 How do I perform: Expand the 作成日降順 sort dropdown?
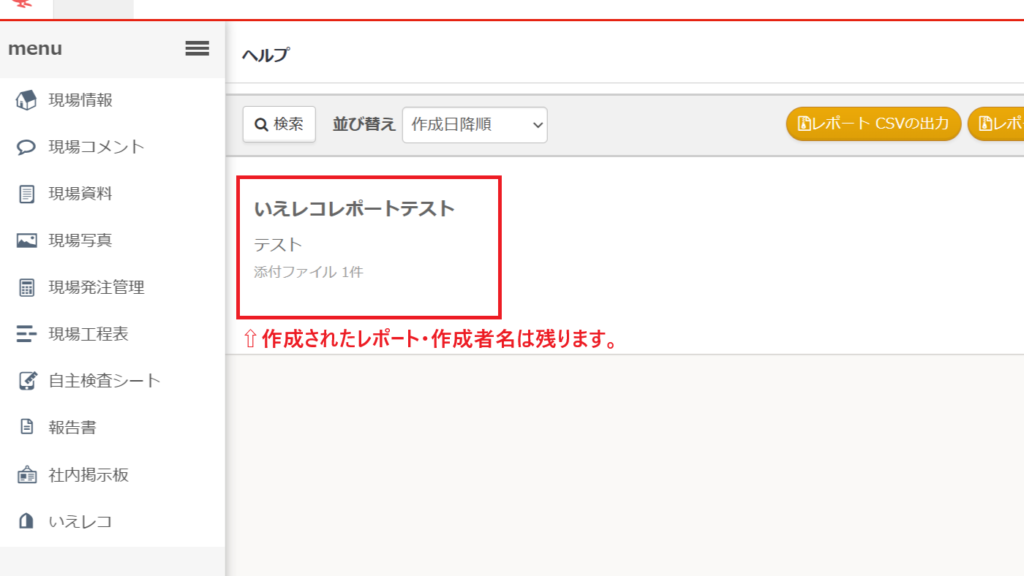[x=474, y=125]
